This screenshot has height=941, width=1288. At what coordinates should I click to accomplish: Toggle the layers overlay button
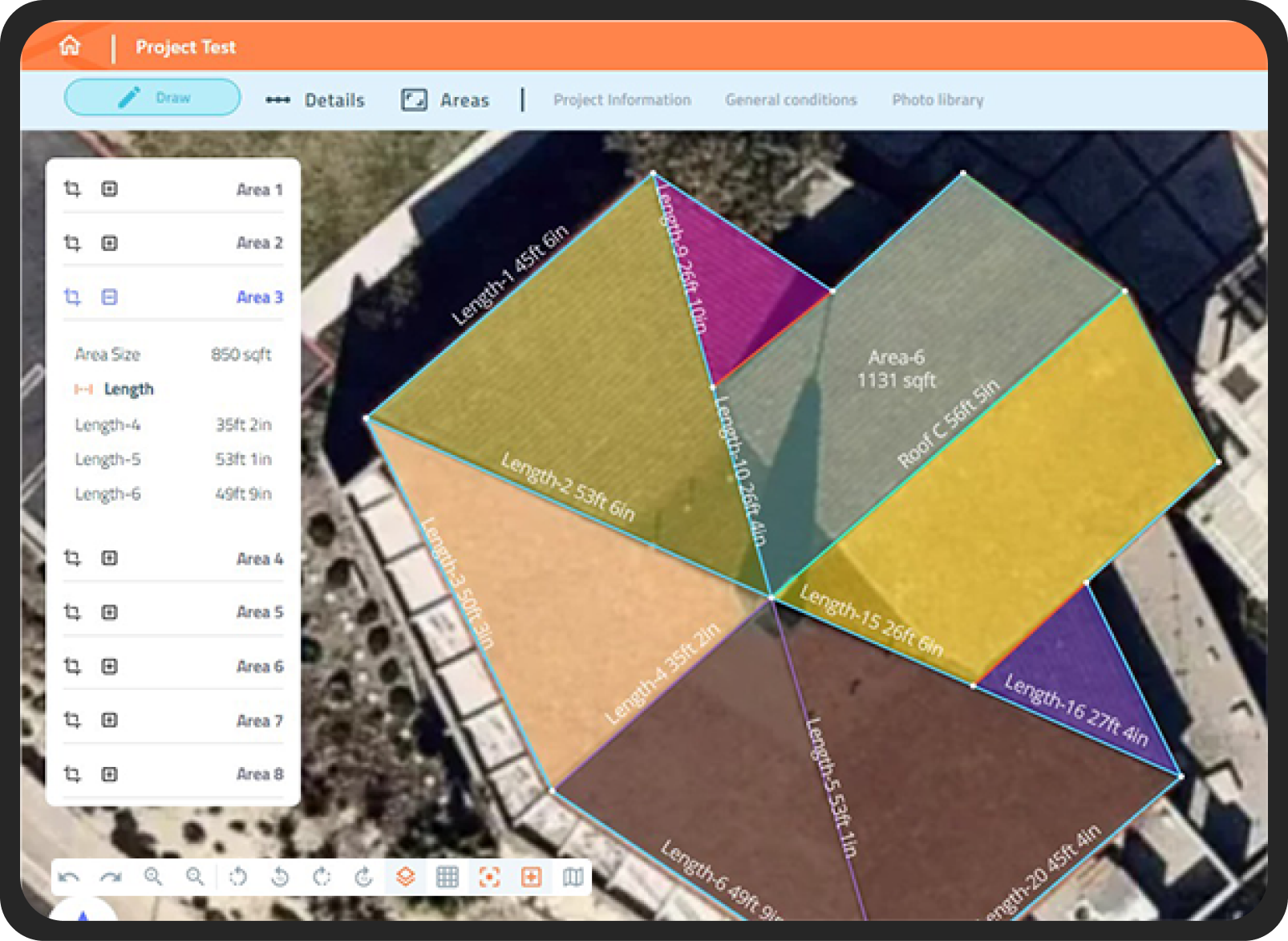(406, 877)
